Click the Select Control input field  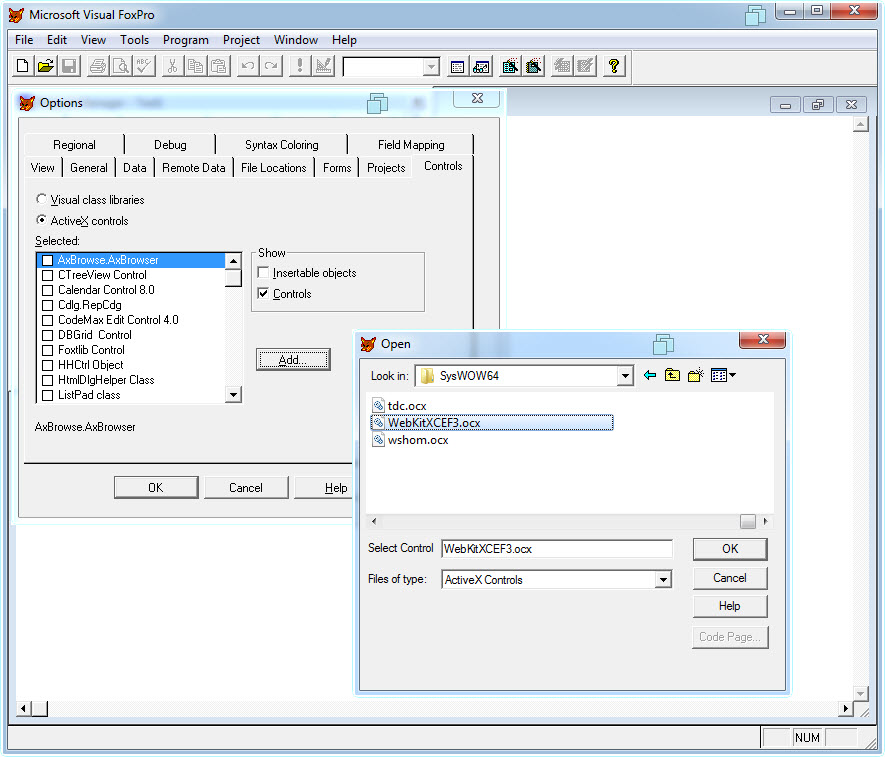[x=557, y=549]
